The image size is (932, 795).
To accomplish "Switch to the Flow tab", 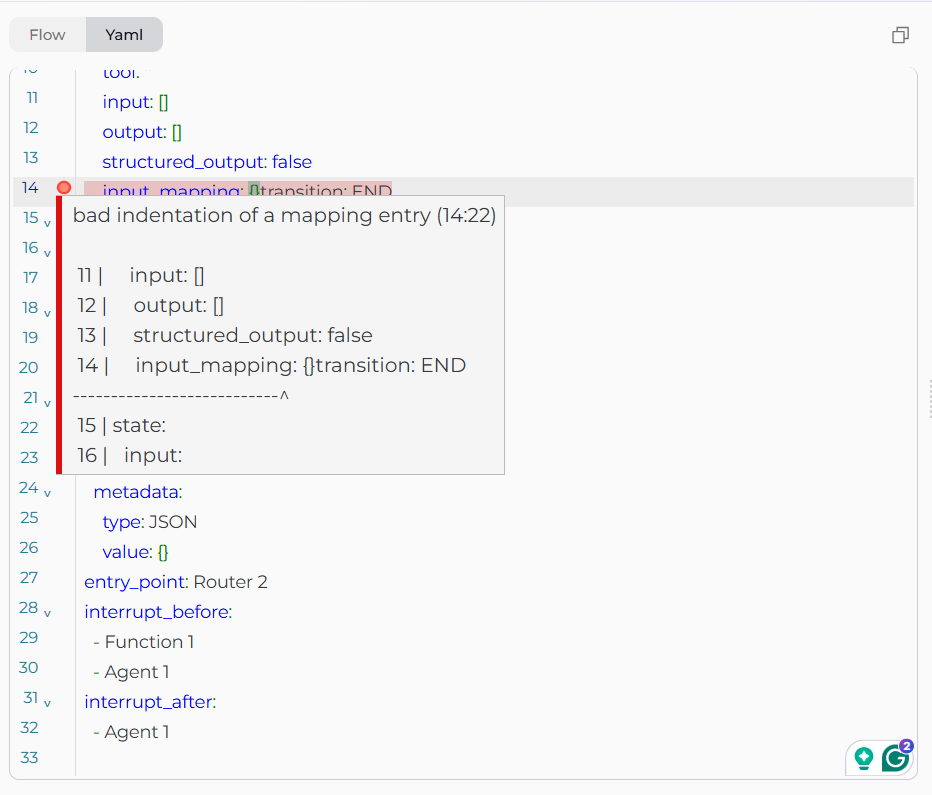I will coord(47,35).
